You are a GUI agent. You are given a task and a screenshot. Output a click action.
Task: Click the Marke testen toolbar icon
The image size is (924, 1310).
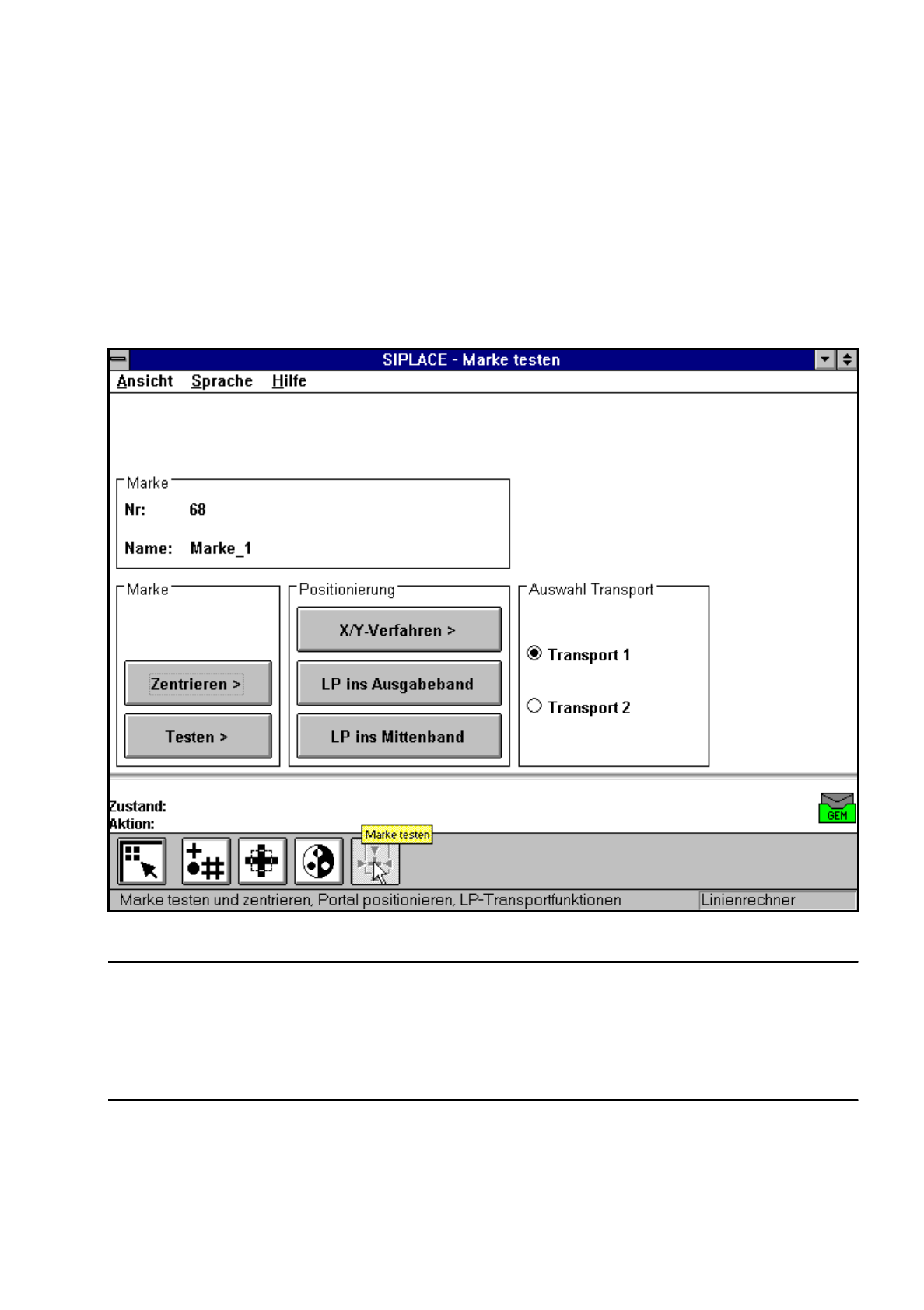pyautogui.click(x=376, y=863)
